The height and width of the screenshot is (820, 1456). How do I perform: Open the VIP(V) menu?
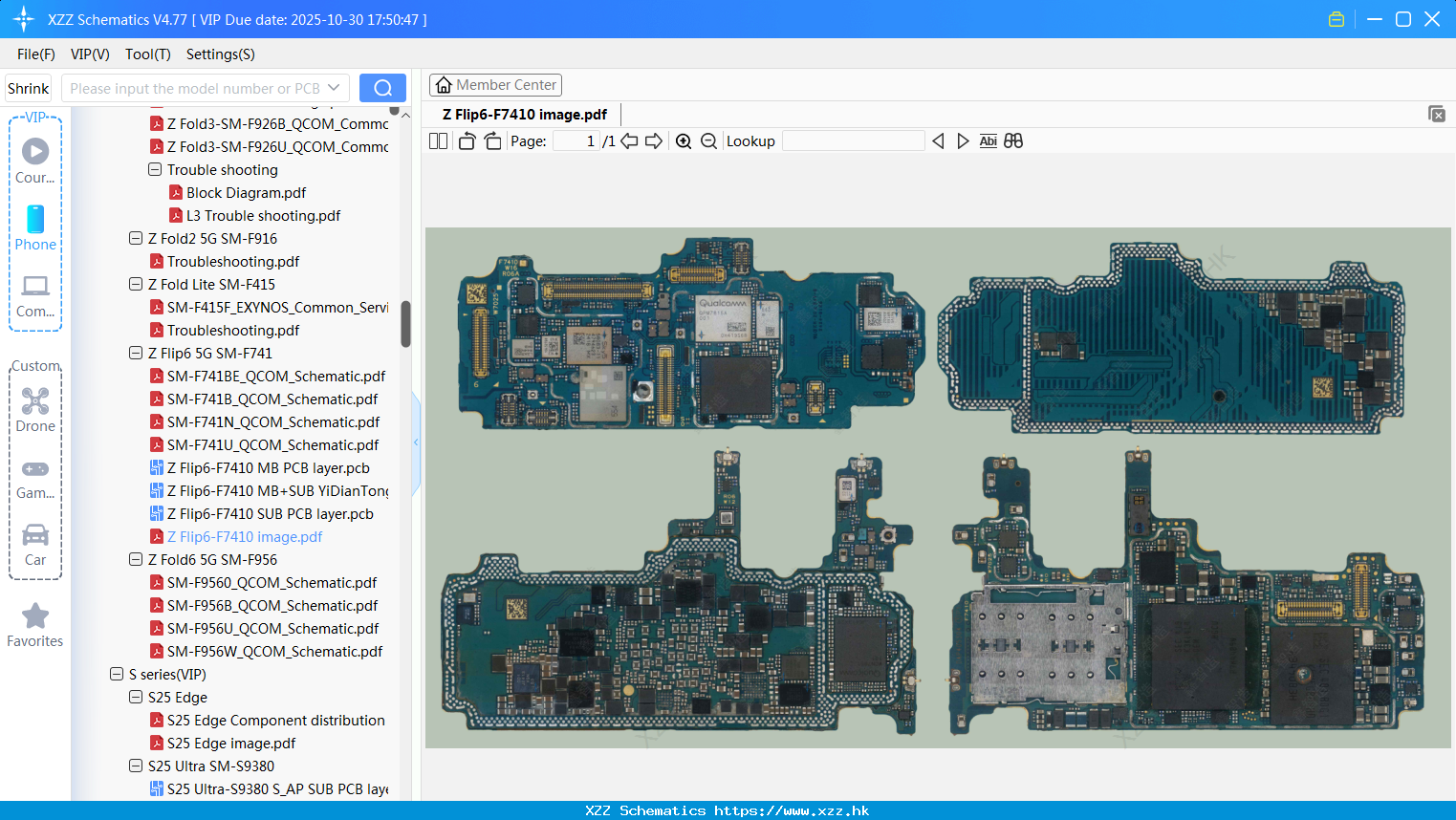point(90,54)
